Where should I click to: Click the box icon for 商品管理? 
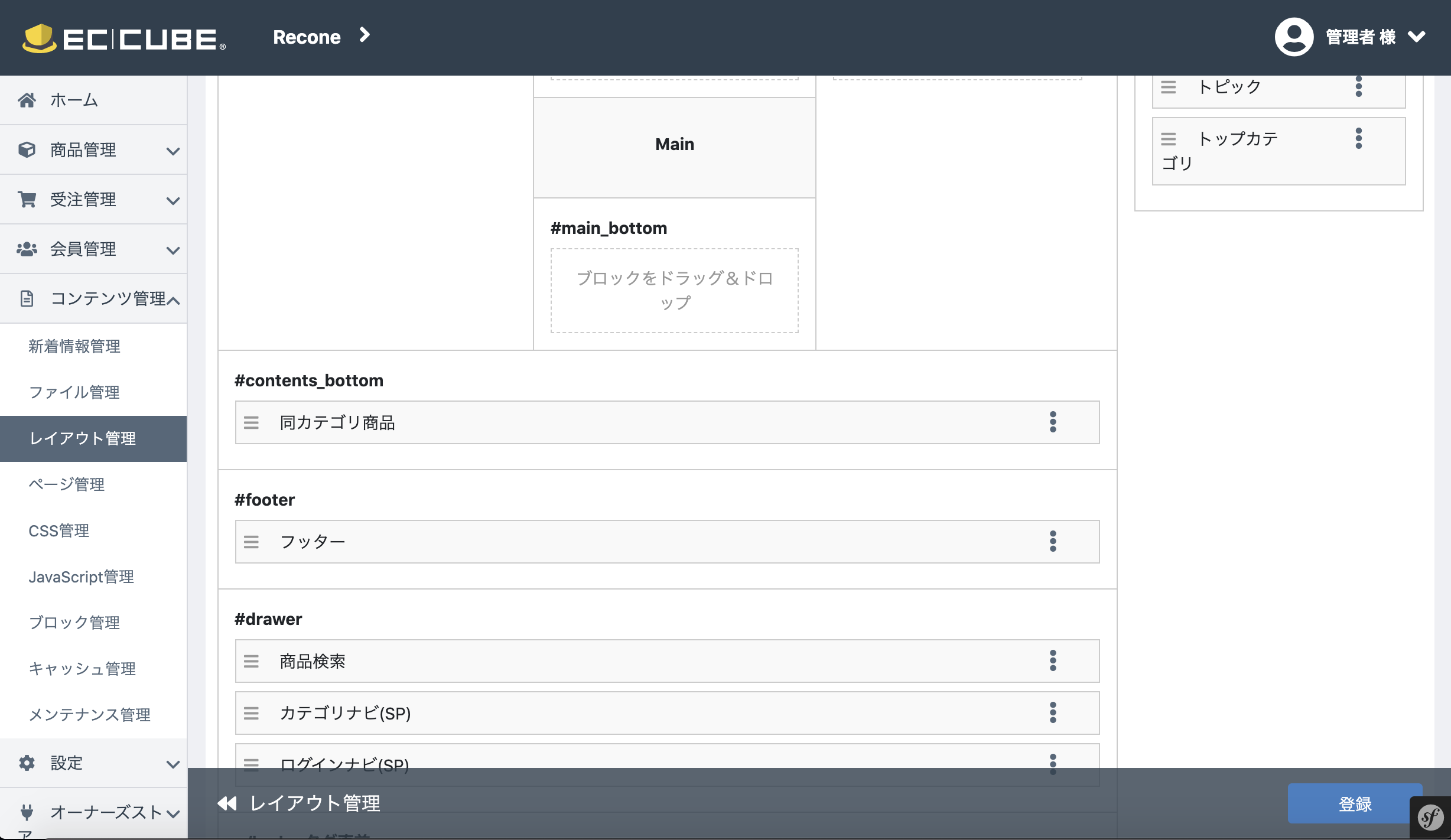click(27, 149)
